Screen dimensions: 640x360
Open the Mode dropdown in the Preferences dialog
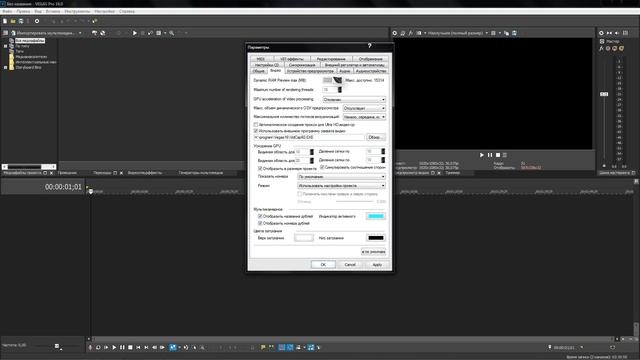(x=341, y=186)
